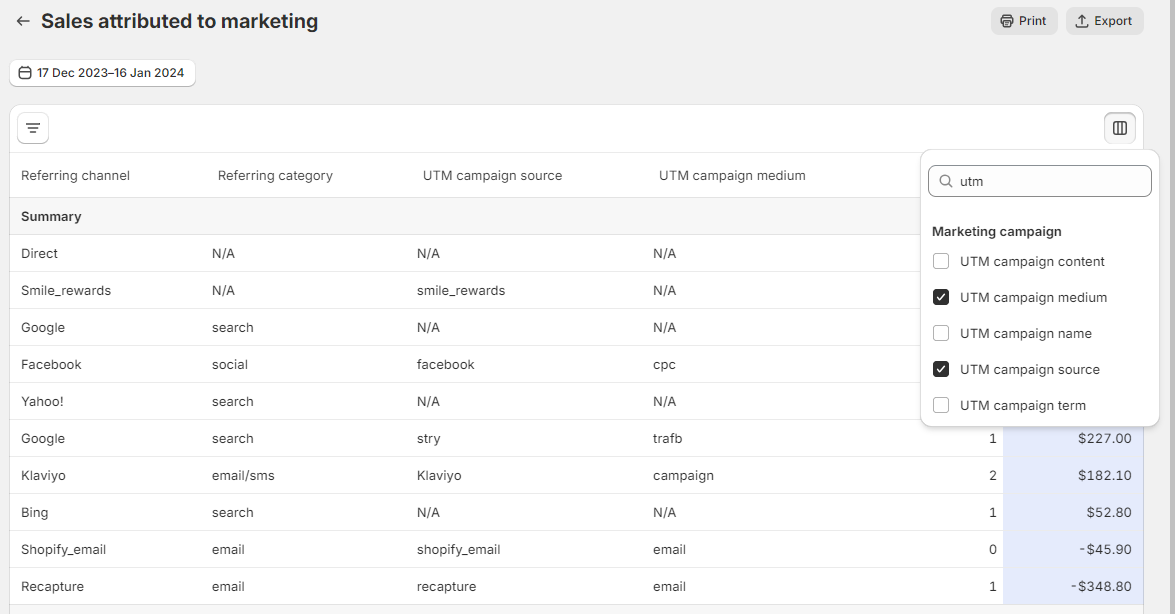Image resolution: width=1175 pixels, height=614 pixels.
Task: Sort by the Referring channel column header
Action: 75,176
